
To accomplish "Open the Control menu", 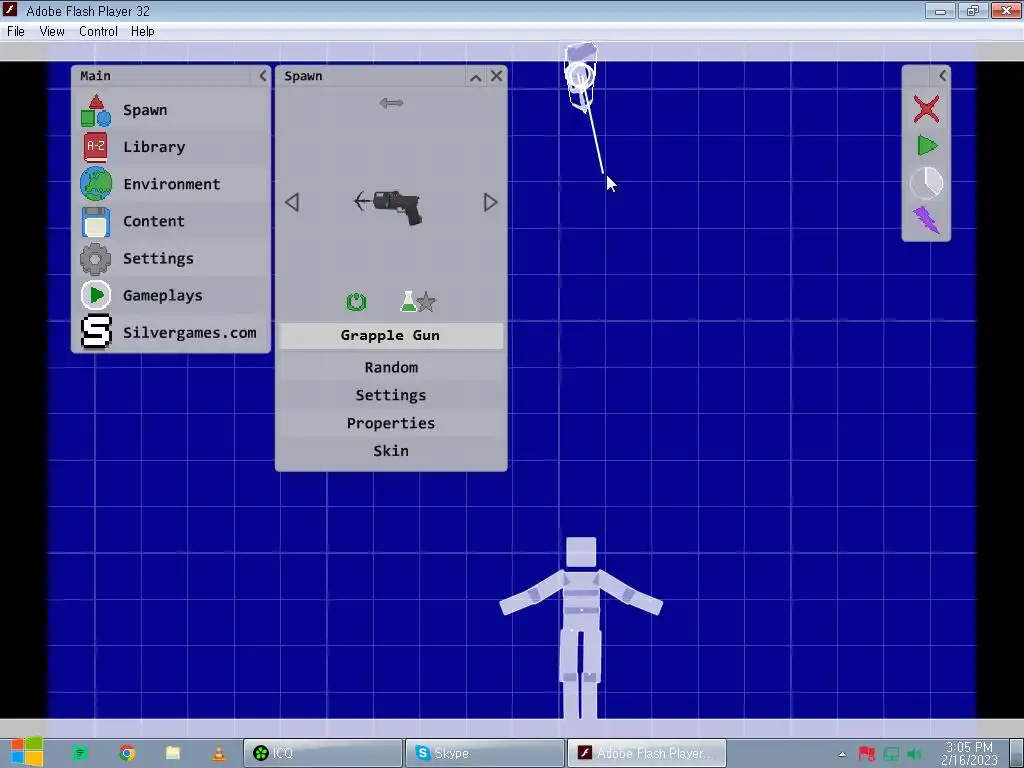I will point(98,31).
